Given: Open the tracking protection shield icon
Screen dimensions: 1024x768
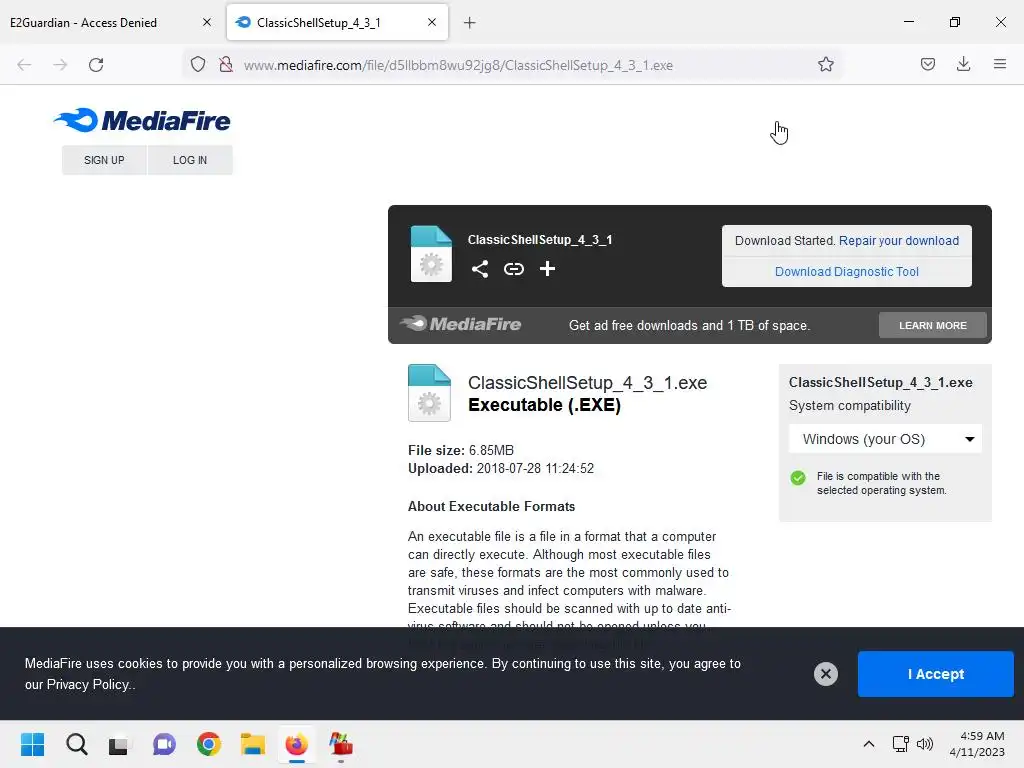Looking at the screenshot, I should click(x=198, y=65).
